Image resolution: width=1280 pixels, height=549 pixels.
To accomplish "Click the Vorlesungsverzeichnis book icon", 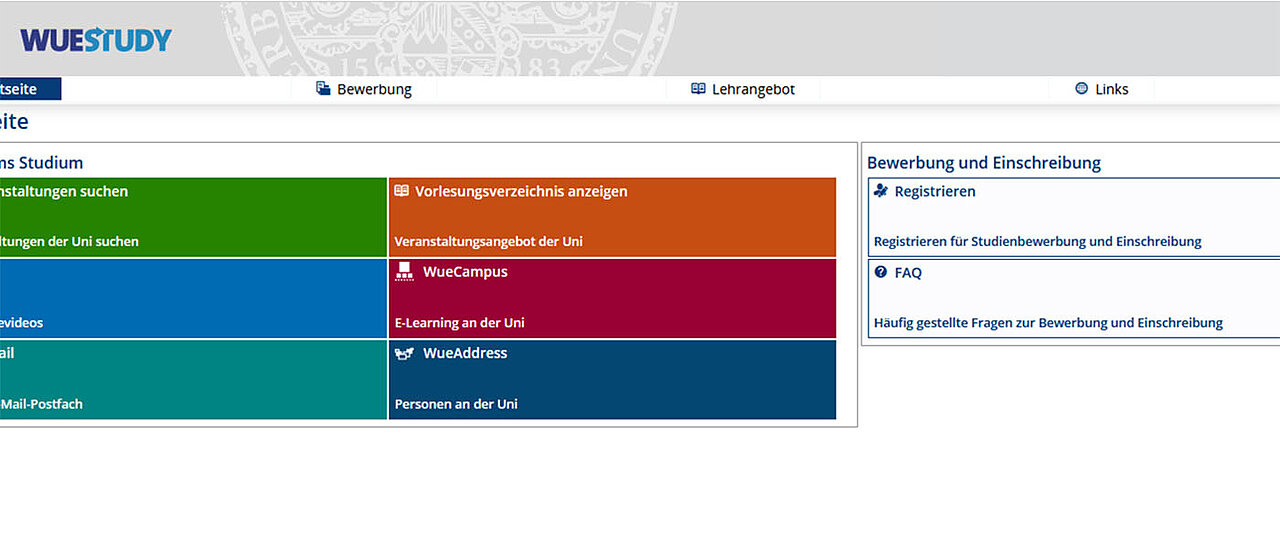I will coord(402,191).
